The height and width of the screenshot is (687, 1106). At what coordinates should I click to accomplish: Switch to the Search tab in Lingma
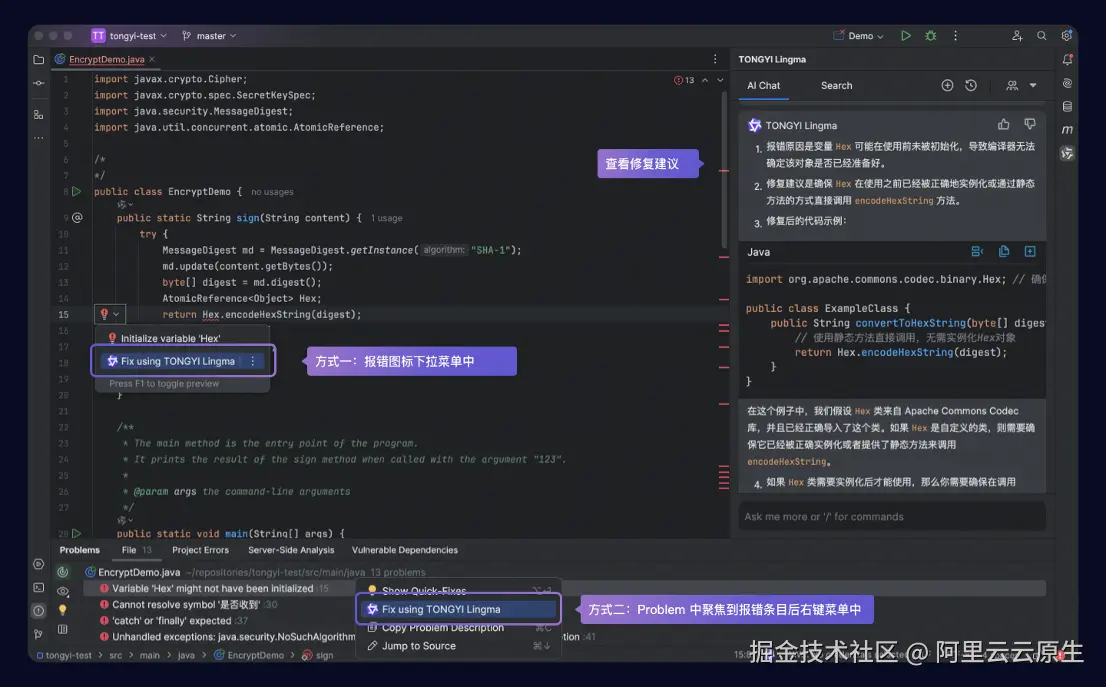pos(837,85)
